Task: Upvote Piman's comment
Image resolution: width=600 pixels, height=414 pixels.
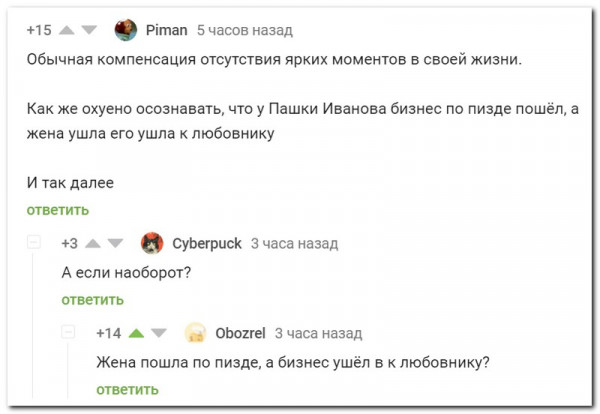Action: point(68,31)
